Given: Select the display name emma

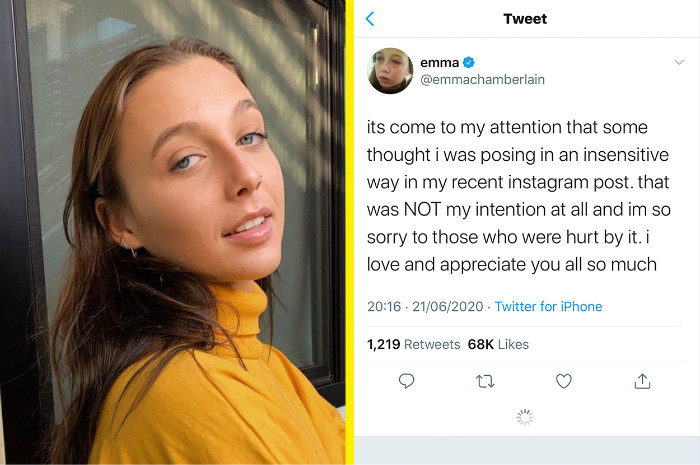Looking at the screenshot, I should pos(439,63).
